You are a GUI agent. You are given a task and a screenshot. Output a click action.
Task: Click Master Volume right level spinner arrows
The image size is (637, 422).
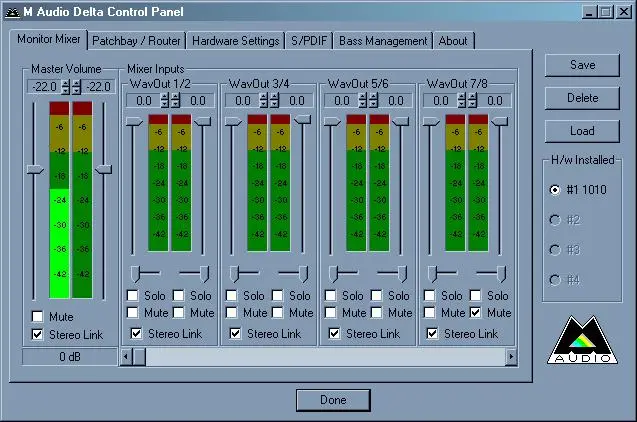click(x=76, y=87)
